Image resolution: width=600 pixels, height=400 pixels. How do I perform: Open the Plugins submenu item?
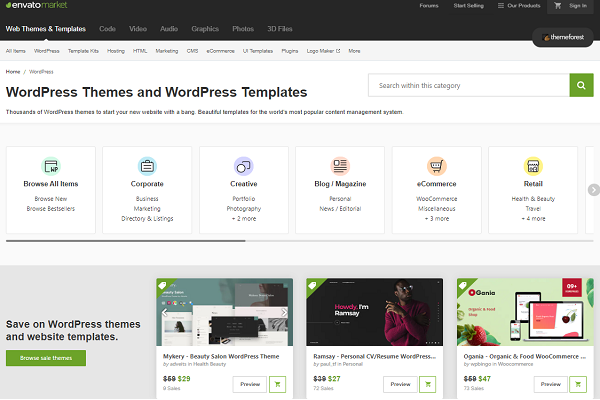(290, 51)
